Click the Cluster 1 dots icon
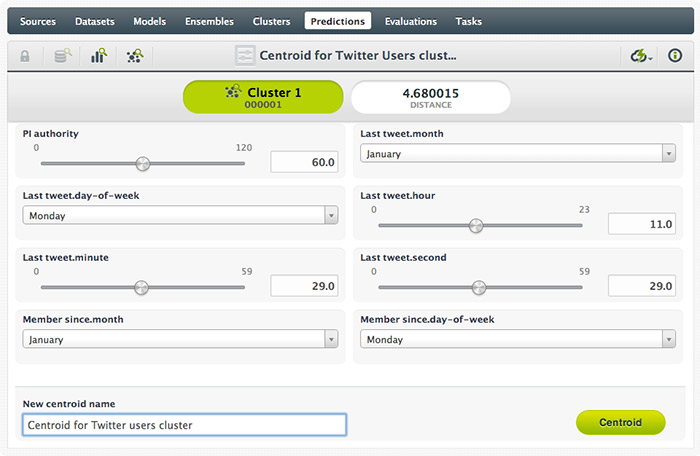Screen dimensions: 700x456 click(232, 92)
